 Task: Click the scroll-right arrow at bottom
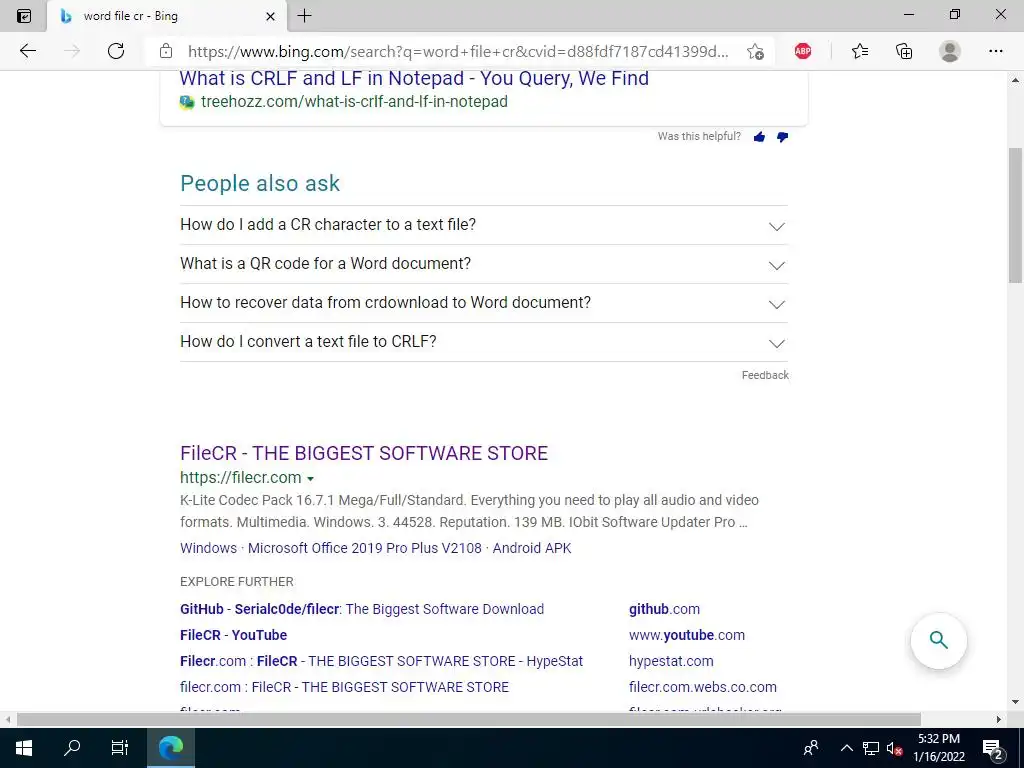999,720
